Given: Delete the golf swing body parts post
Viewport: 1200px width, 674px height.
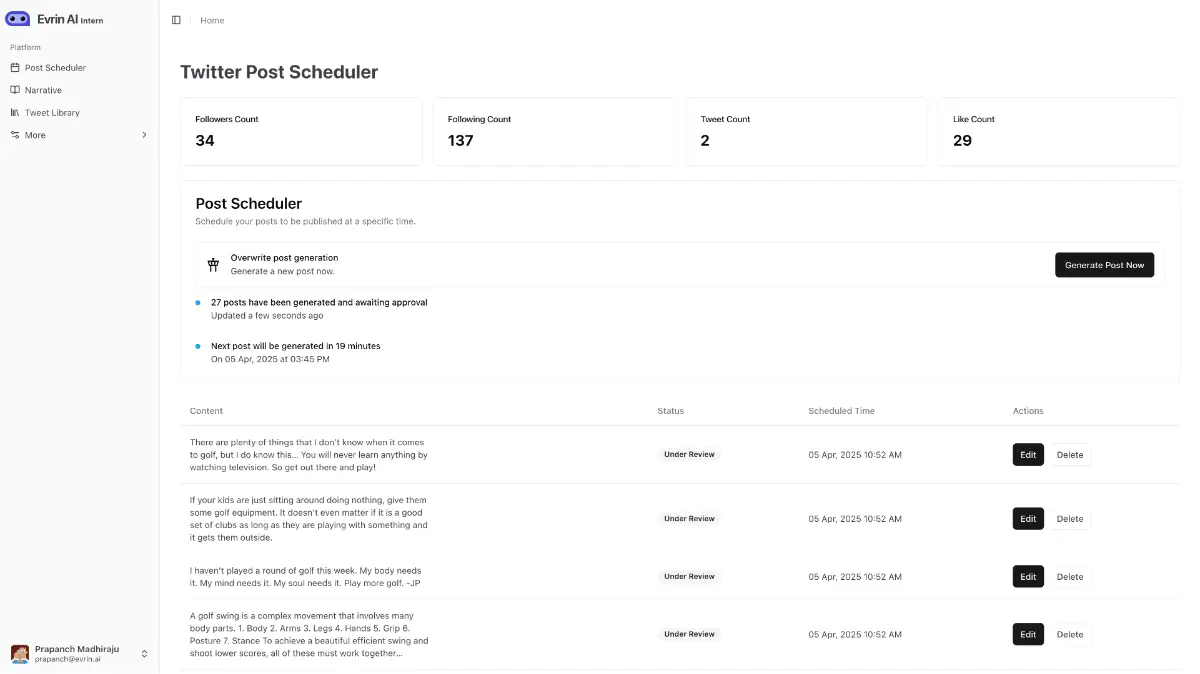Looking at the screenshot, I should click(x=1069, y=634).
